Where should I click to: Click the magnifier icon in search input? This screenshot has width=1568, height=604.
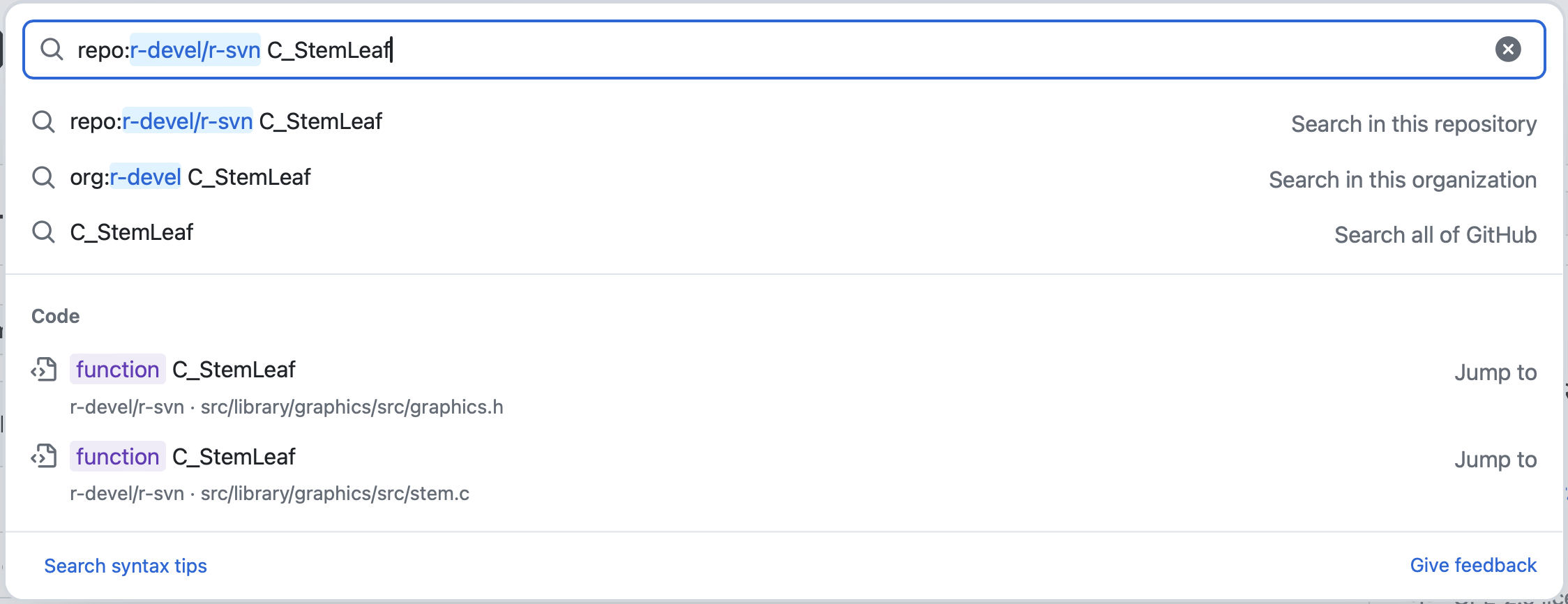(52, 50)
